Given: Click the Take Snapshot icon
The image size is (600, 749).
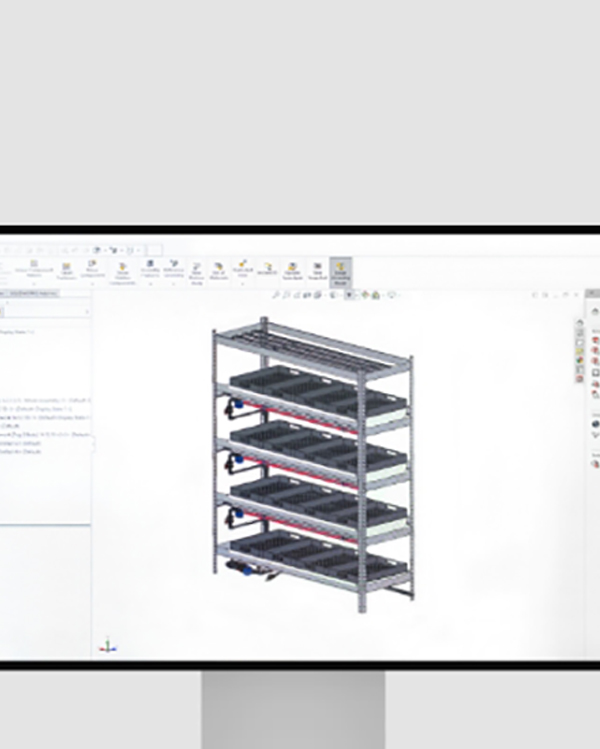Looking at the screenshot, I should click(318, 270).
